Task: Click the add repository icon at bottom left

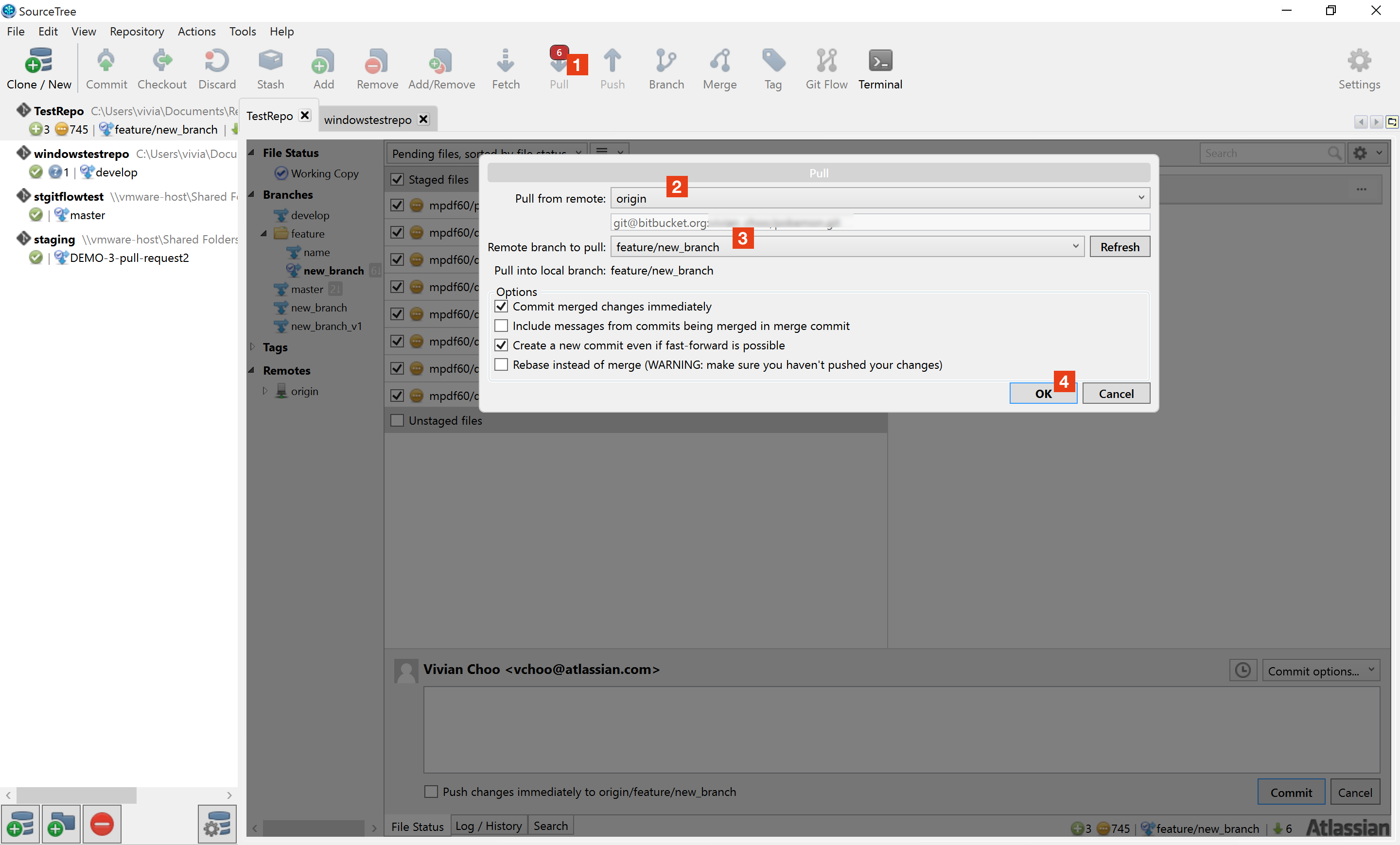Action: point(21,824)
